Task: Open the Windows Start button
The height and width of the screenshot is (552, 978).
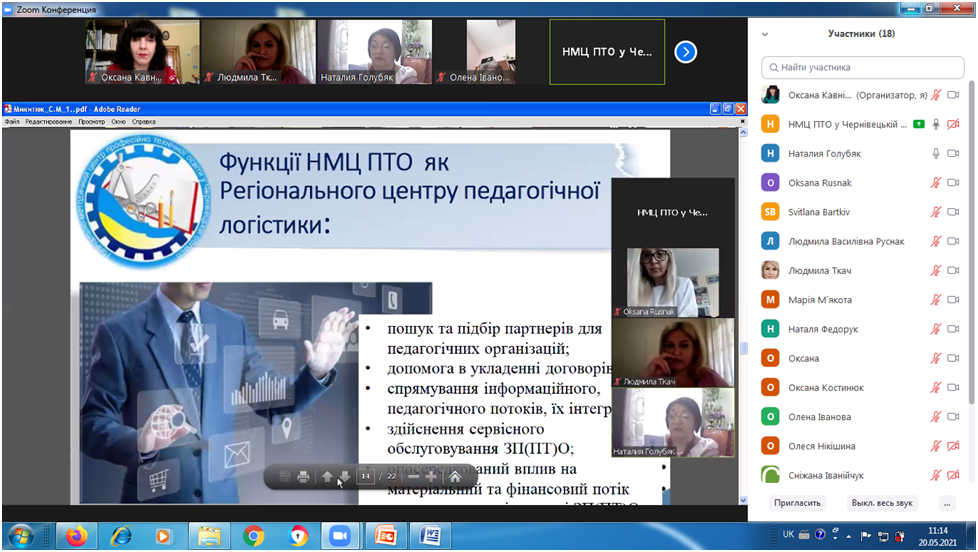Action: pos(21,536)
